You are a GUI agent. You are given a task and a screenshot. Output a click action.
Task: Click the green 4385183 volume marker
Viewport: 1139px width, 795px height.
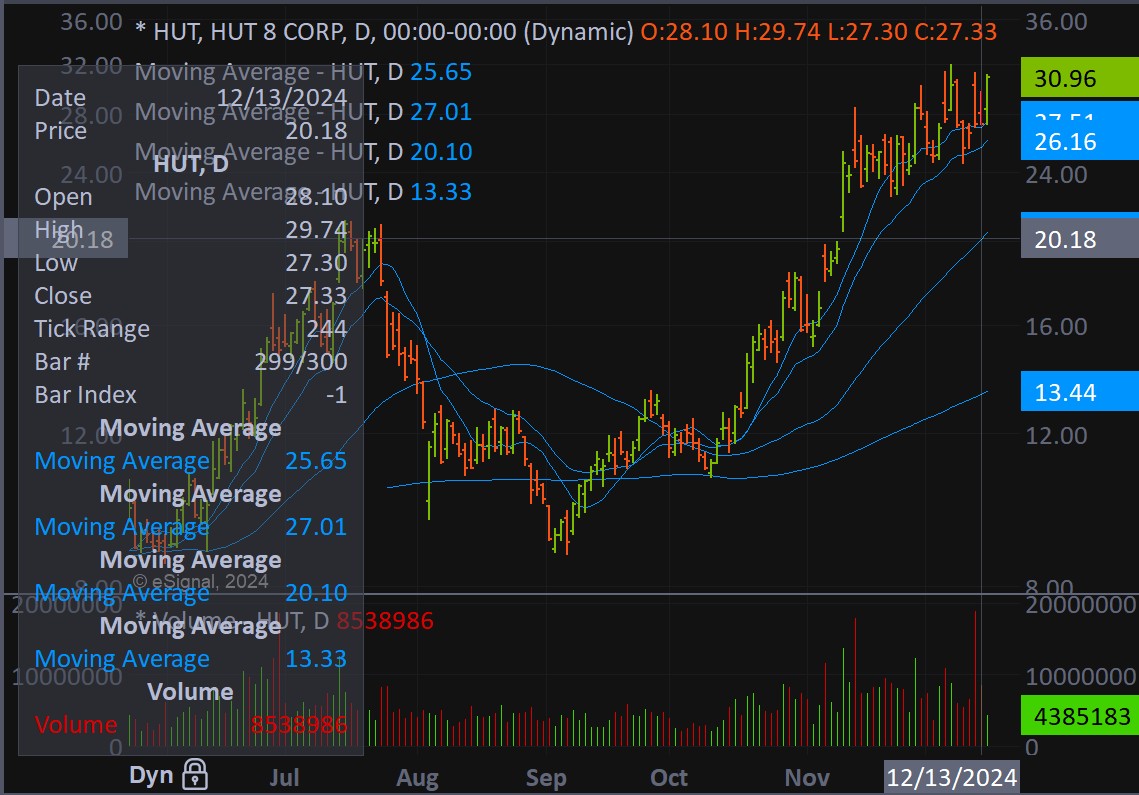1079,716
